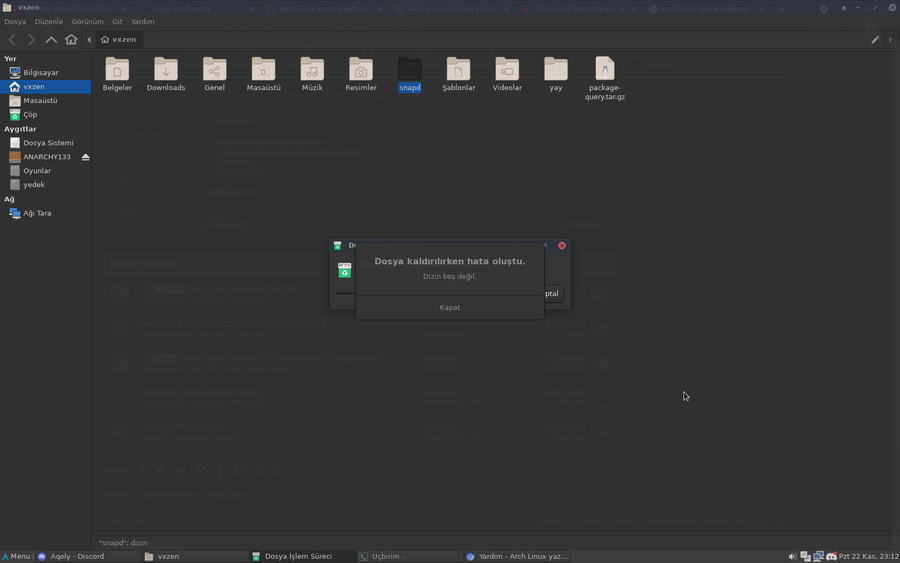Go to parent folder with up arrow
Viewport: 900px width, 563px height.
(x=51, y=40)
